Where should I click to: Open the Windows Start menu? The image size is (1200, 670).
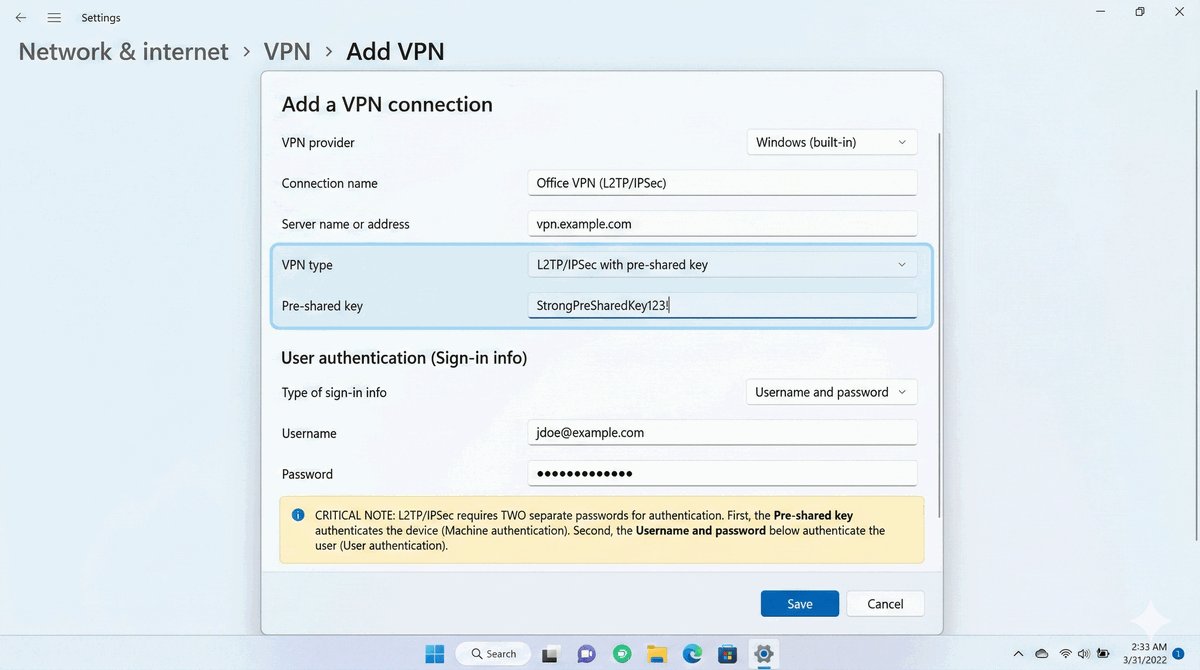click(x=435, y=654)
